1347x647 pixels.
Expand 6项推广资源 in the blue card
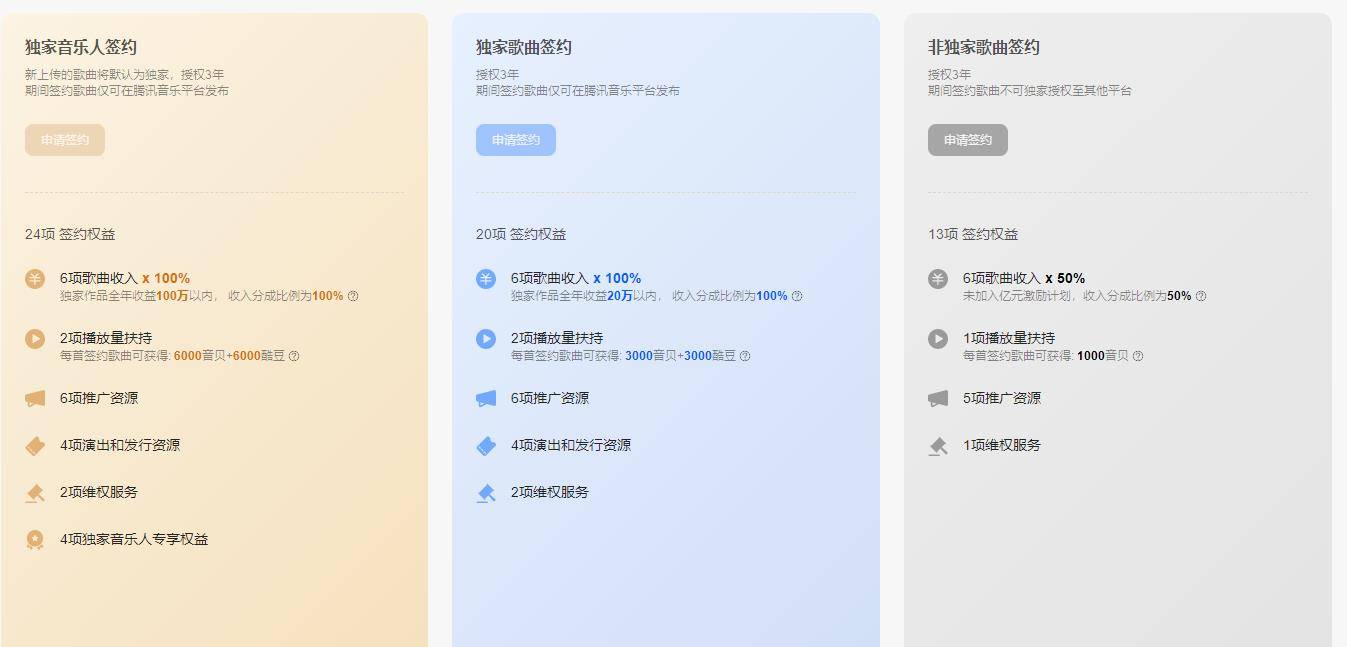[x=550, y=398]
